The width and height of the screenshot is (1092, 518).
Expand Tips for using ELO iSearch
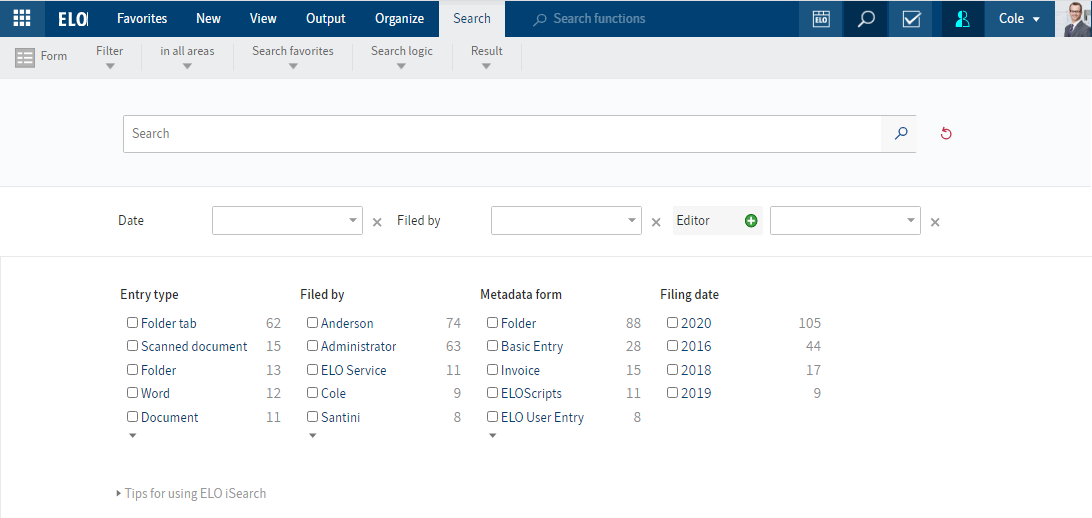(194, 493)
